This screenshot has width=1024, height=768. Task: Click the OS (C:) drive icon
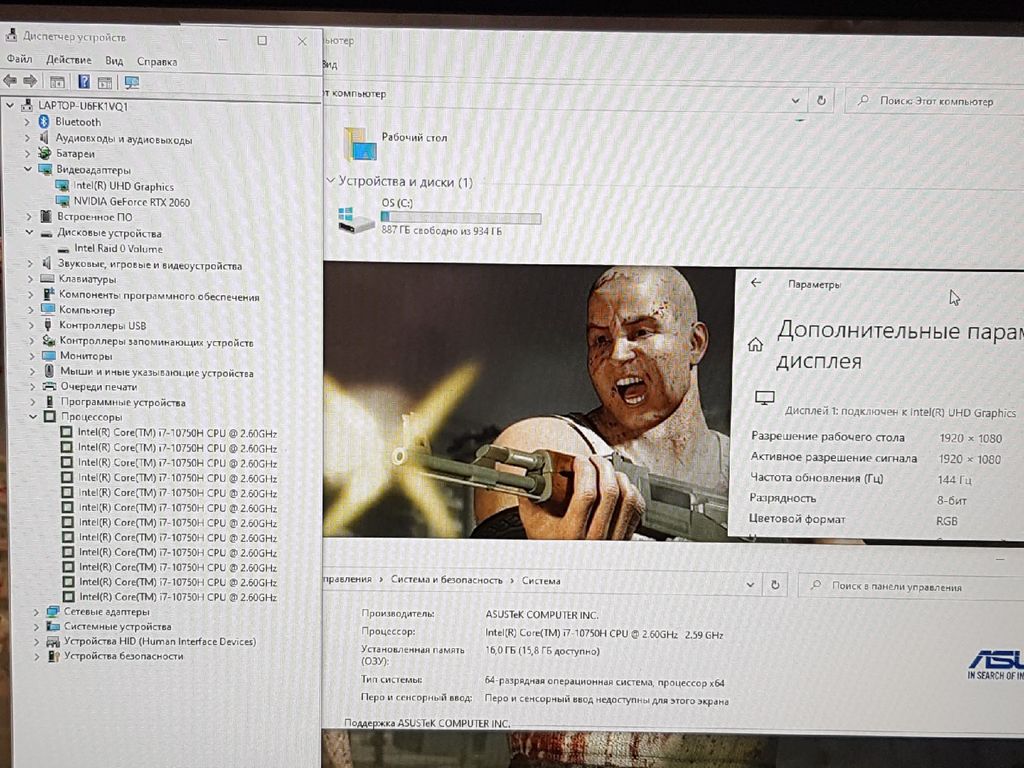355,220
